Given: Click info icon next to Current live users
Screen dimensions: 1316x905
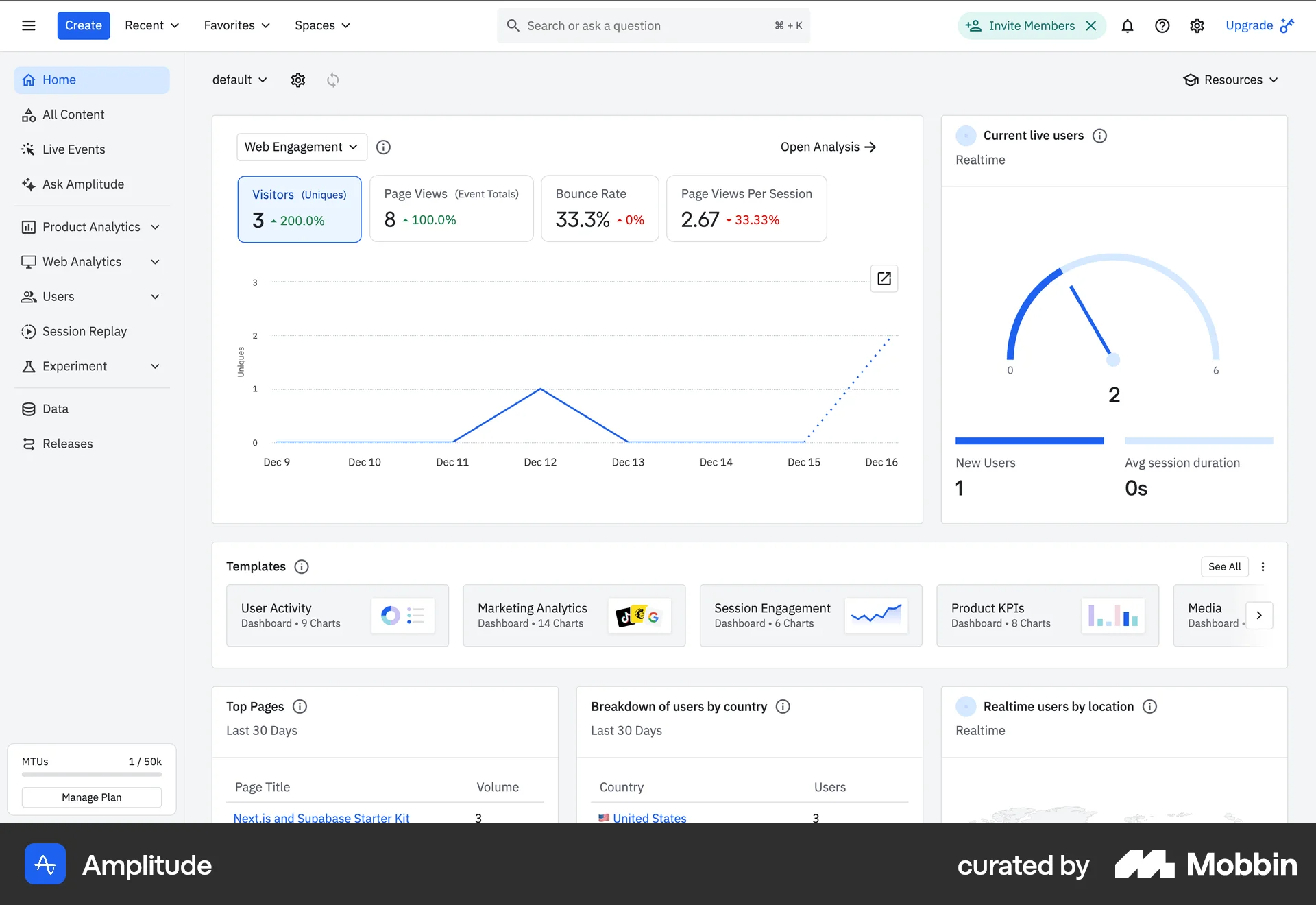Looking at the screenshot, I should (1099, 136).
